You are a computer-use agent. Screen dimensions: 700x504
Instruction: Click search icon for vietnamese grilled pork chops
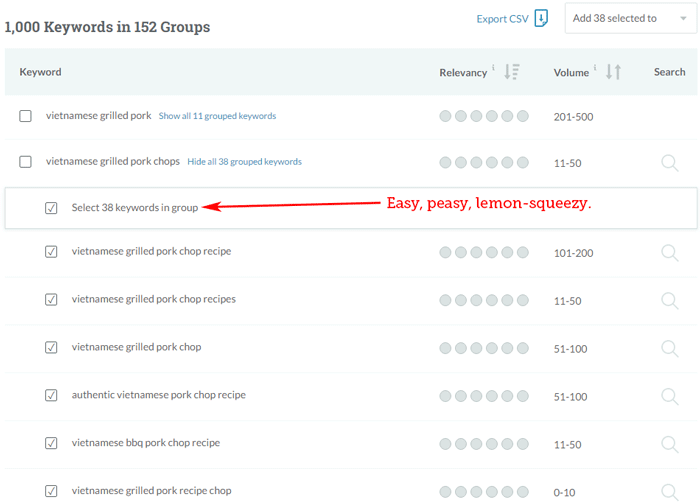tap(669, 162)
